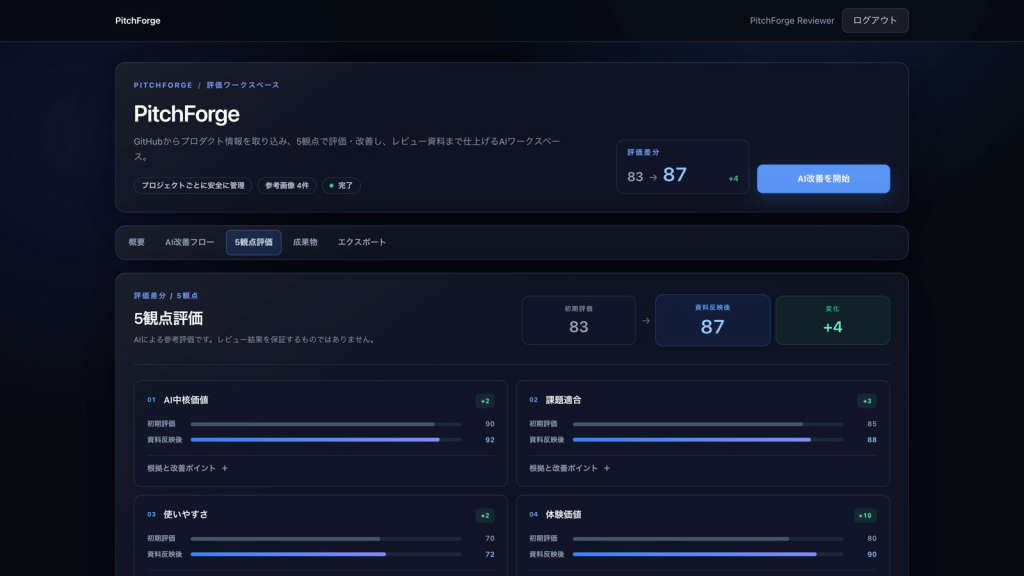This screenshot has height=576, width=1024.
Task: Click the +2 badge on 使いやすさ
Action: [x=485, y=516]
